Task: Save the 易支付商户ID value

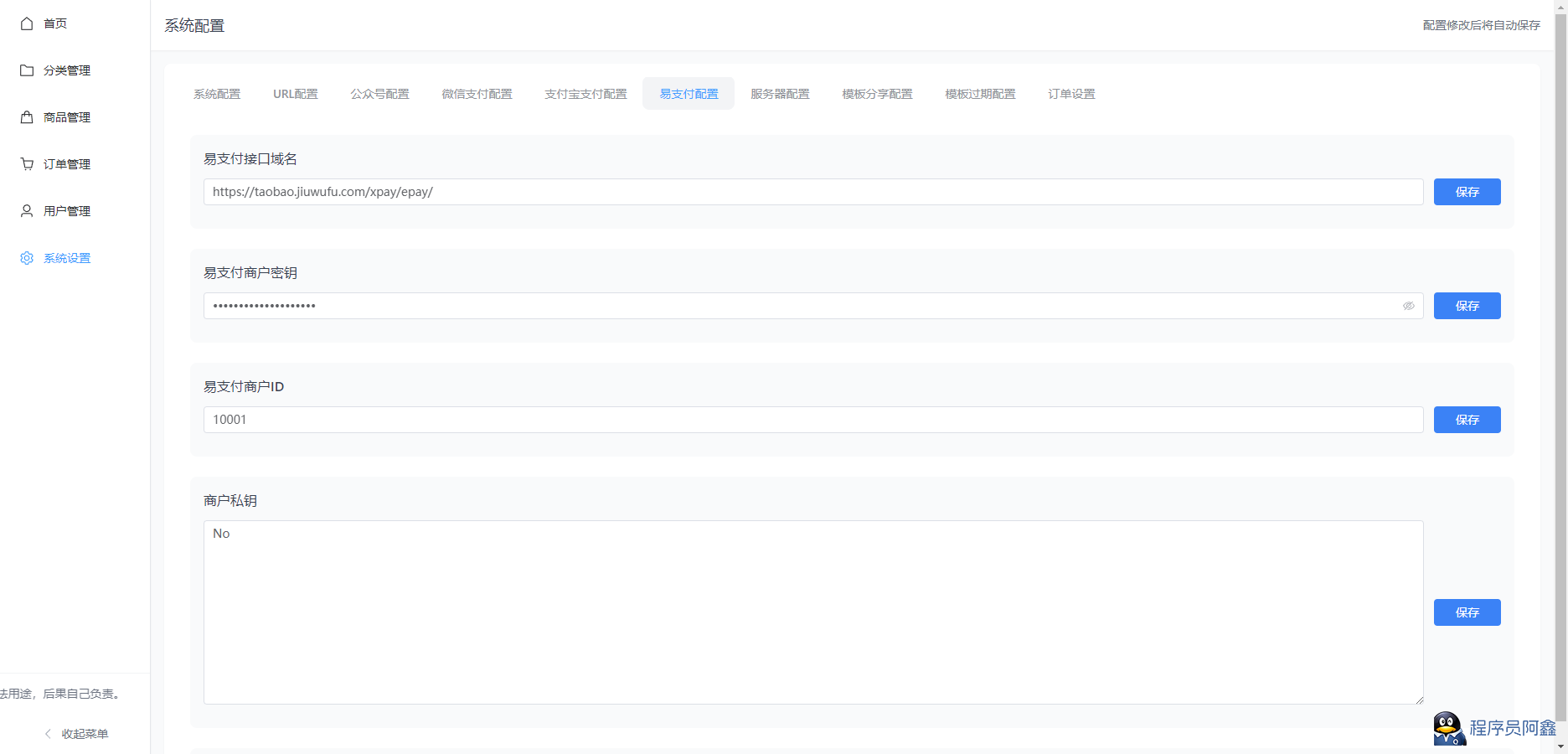Action: [1467, 420]
